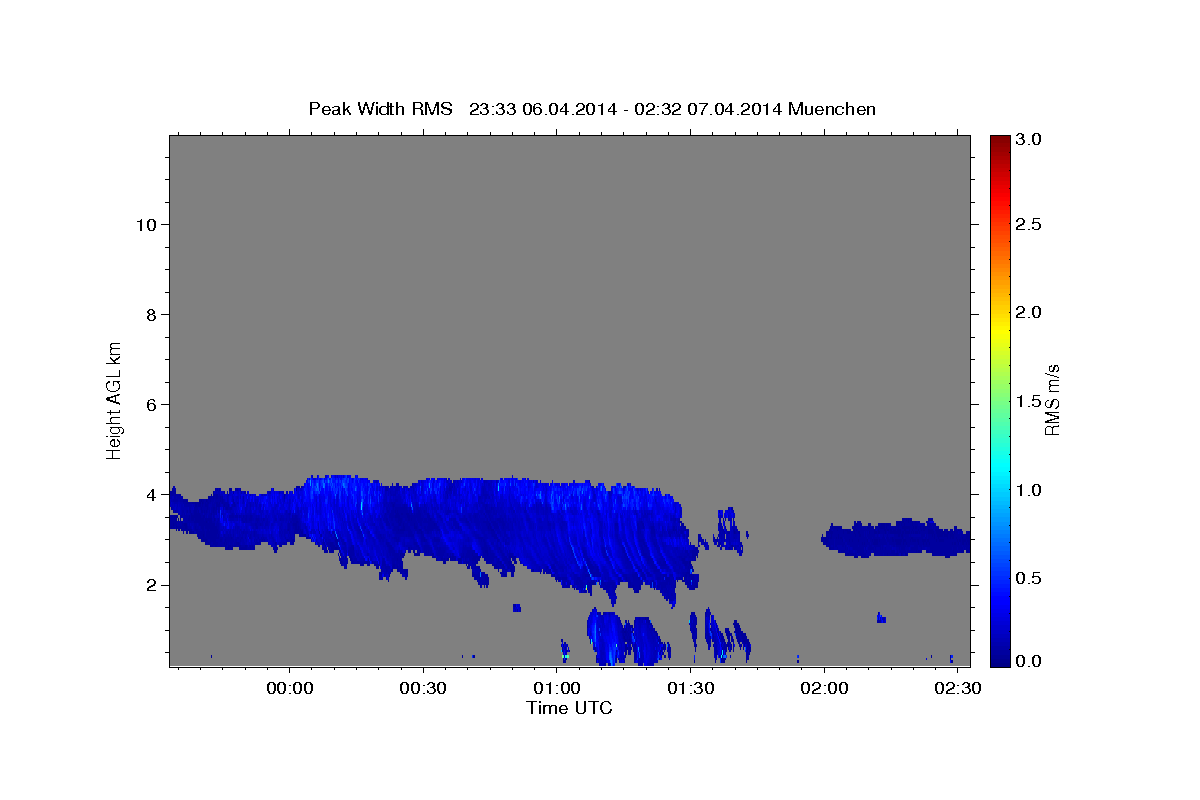1200x800 pixels.
Task: Click the dark blue bottom of colorbar
Action: (999, 657)
